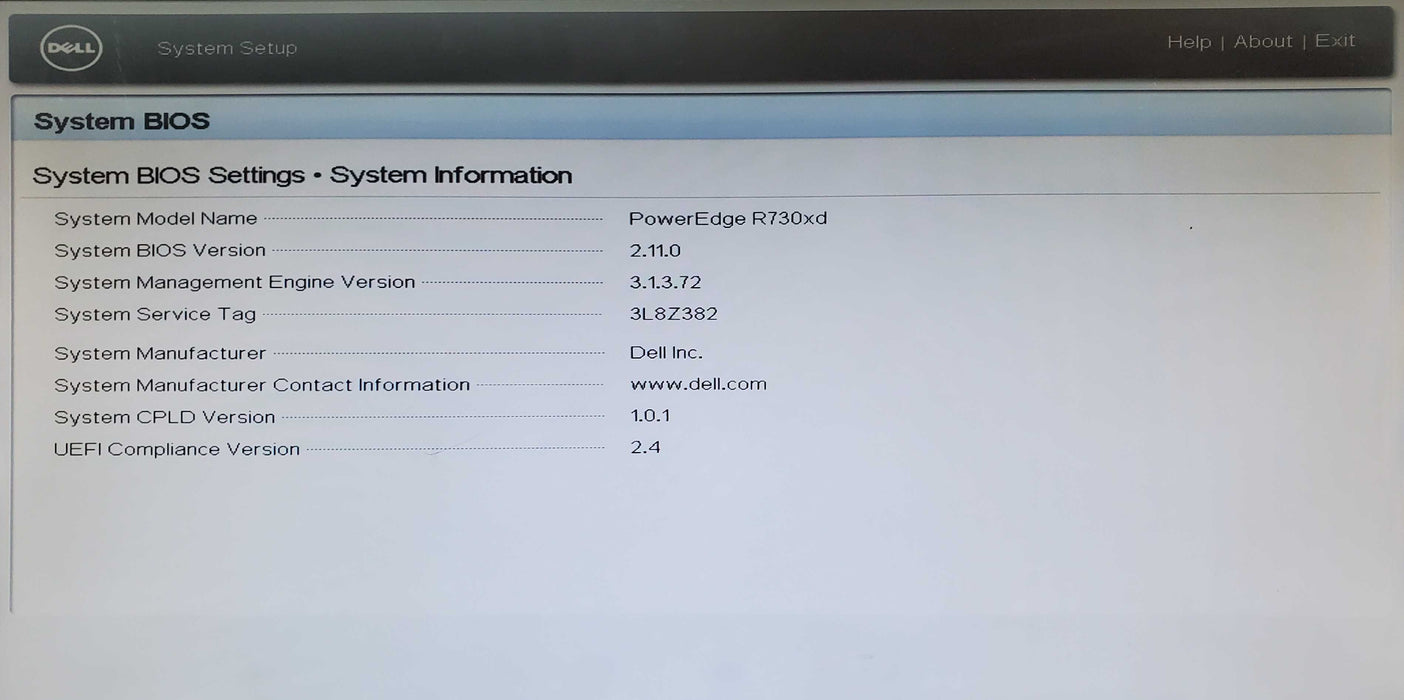The height and width of the screenshot is (700, 1404).
Task: Select the System Management Engine Version label
Action: [235, 283]
